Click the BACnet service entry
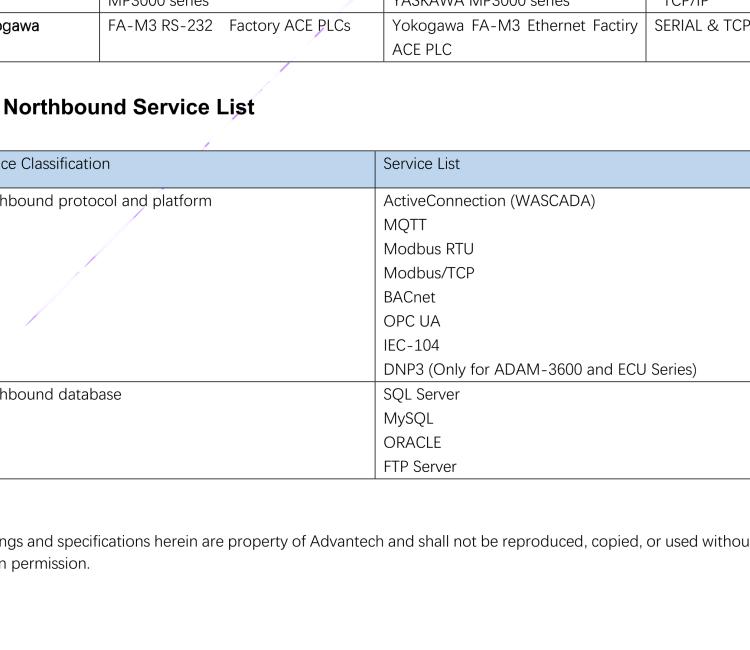 (x=410, y=297)
